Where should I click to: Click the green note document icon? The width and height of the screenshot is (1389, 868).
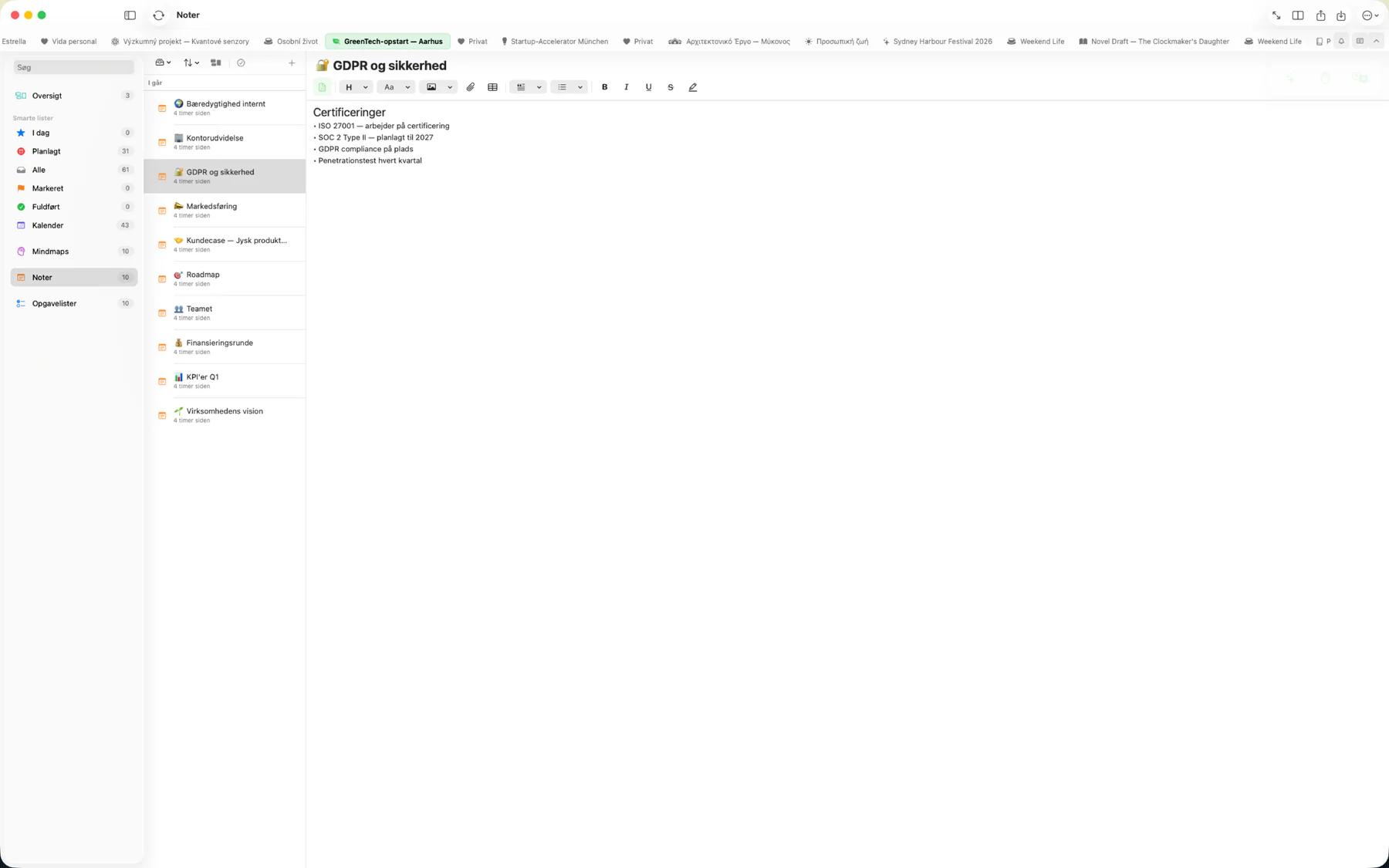coord(323,87)
